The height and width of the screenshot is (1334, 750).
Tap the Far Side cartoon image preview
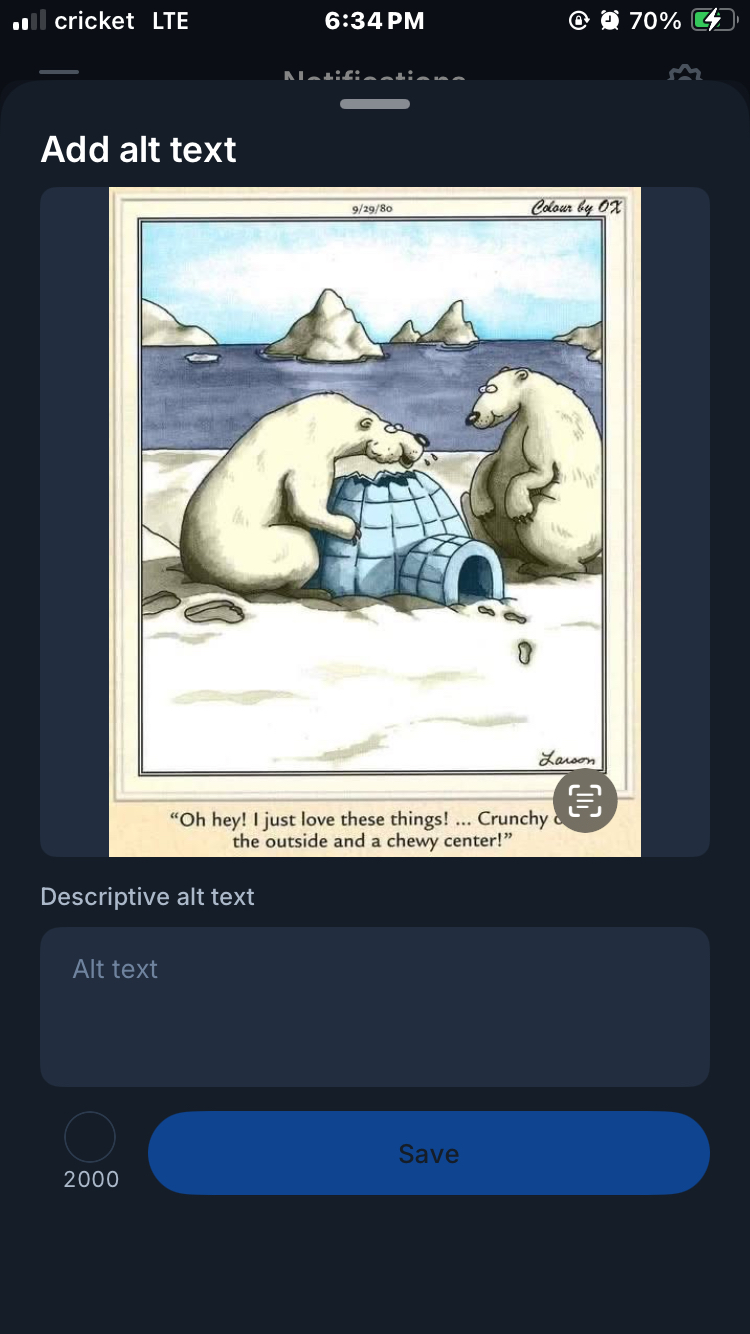tap(375, 522)
